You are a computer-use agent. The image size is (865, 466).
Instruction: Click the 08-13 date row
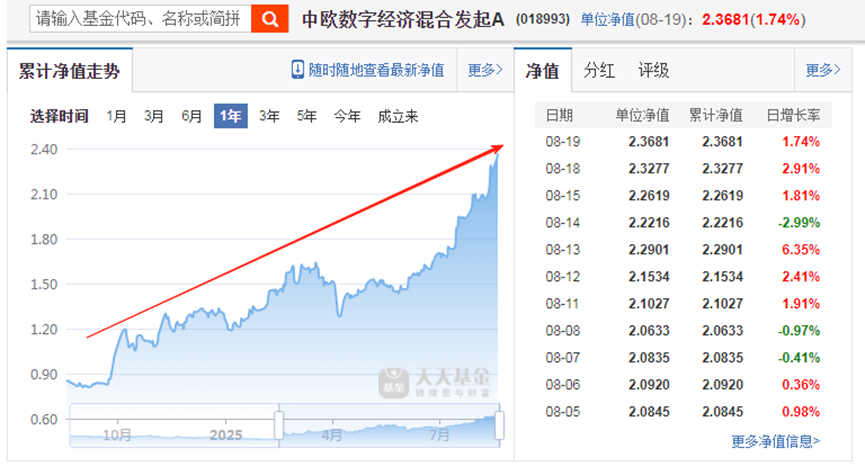pos(683,250)
